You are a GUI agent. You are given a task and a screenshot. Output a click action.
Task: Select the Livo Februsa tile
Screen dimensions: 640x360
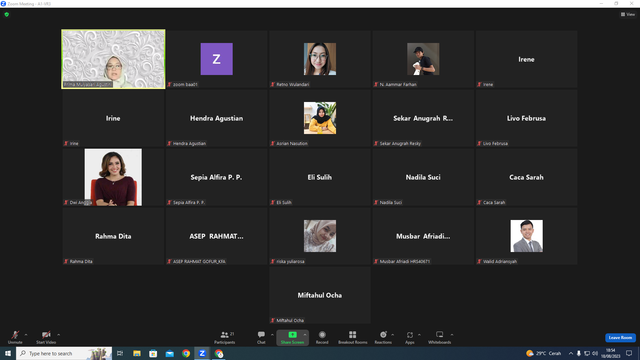526,118
